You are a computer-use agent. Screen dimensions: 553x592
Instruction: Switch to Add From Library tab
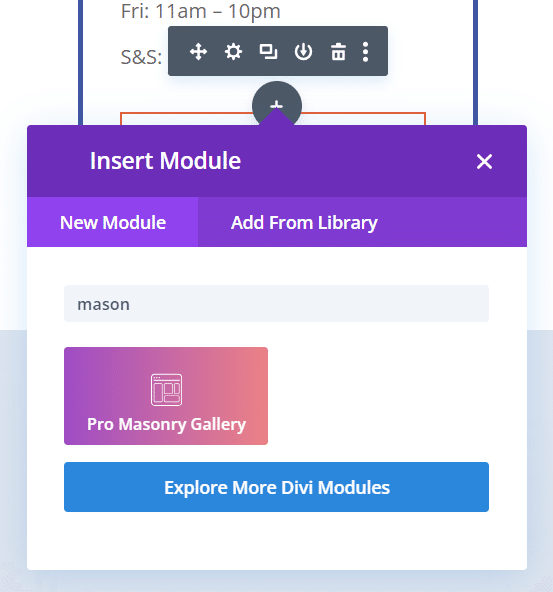point(304,222)
